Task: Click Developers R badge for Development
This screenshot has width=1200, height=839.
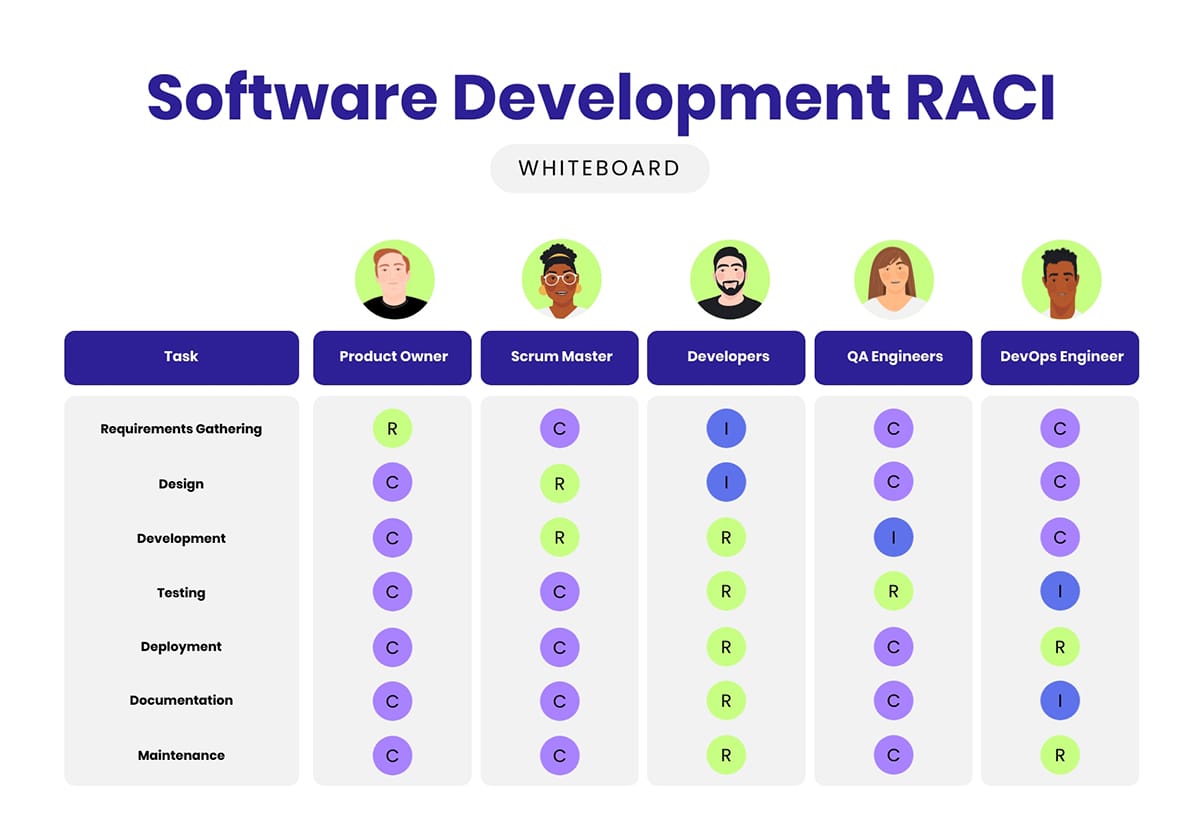Action: coord(726,538)
